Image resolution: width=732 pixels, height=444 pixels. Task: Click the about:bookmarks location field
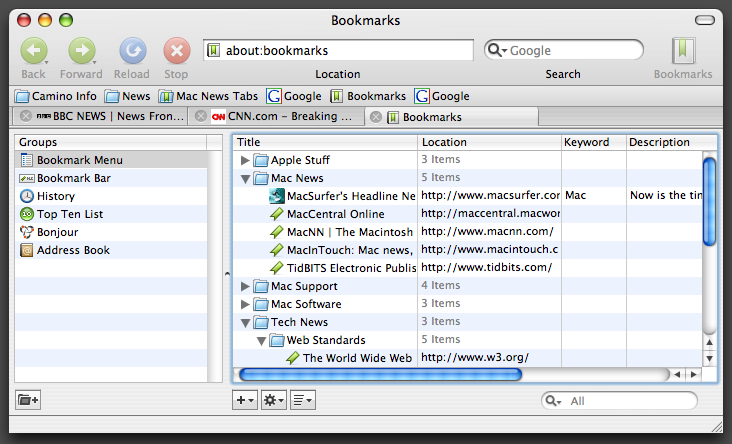(x=338, y=50)
